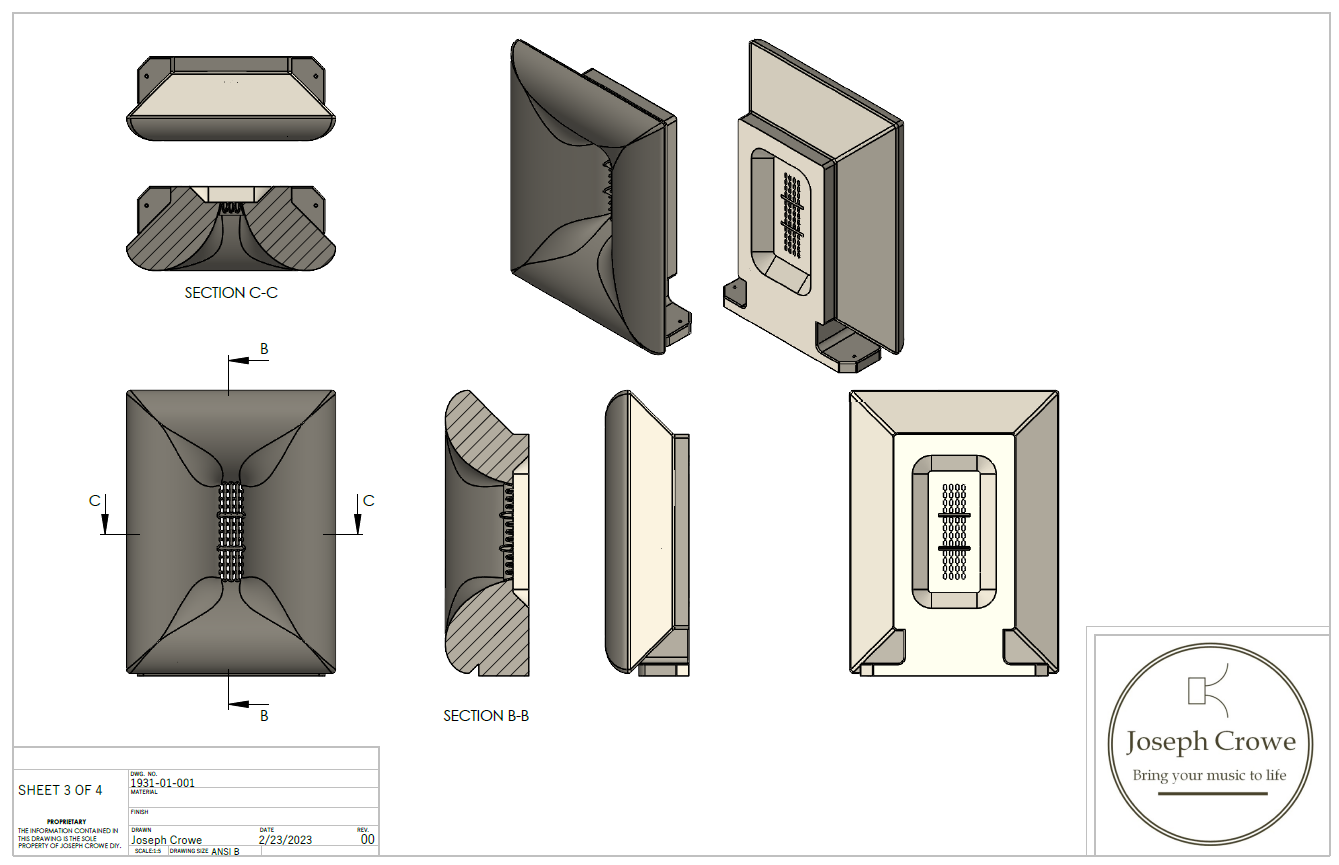Click the SHEET 3 OF 4 text

click(x=60, y=790)
